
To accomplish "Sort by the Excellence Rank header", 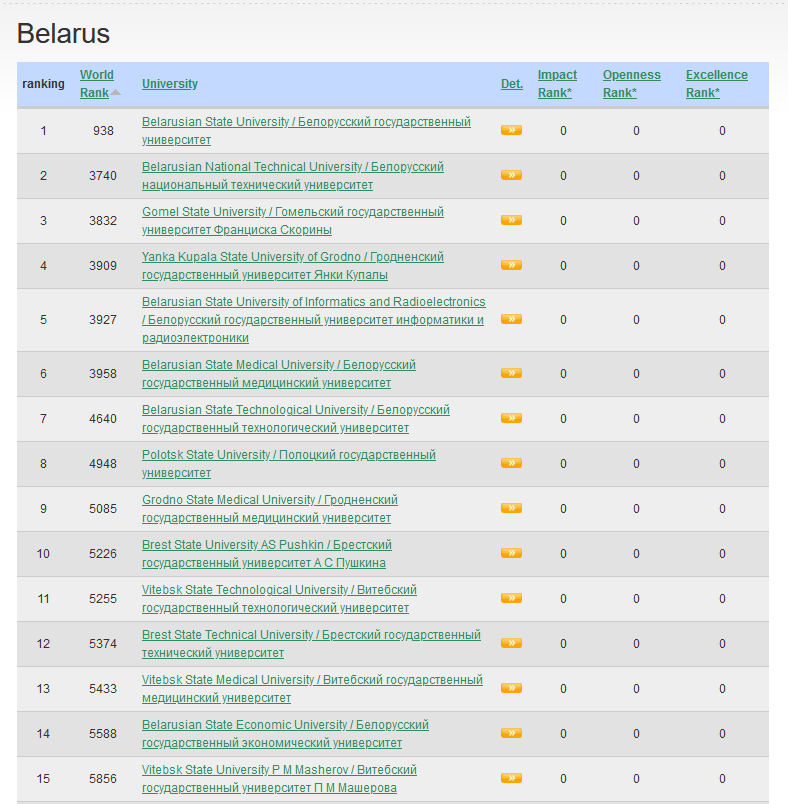I will pos(717,84).
